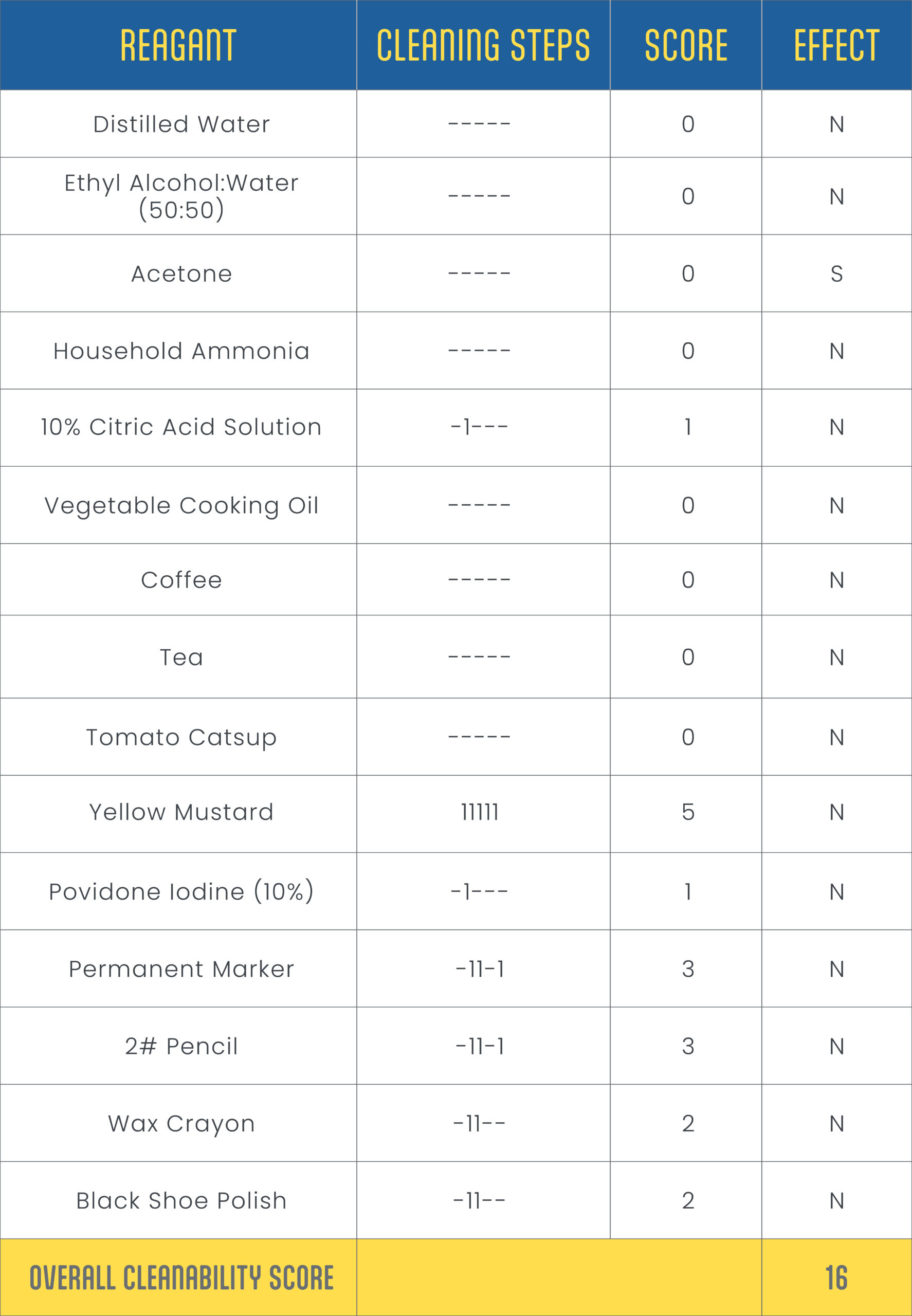Select the SCORE column header

click(686, 45)
